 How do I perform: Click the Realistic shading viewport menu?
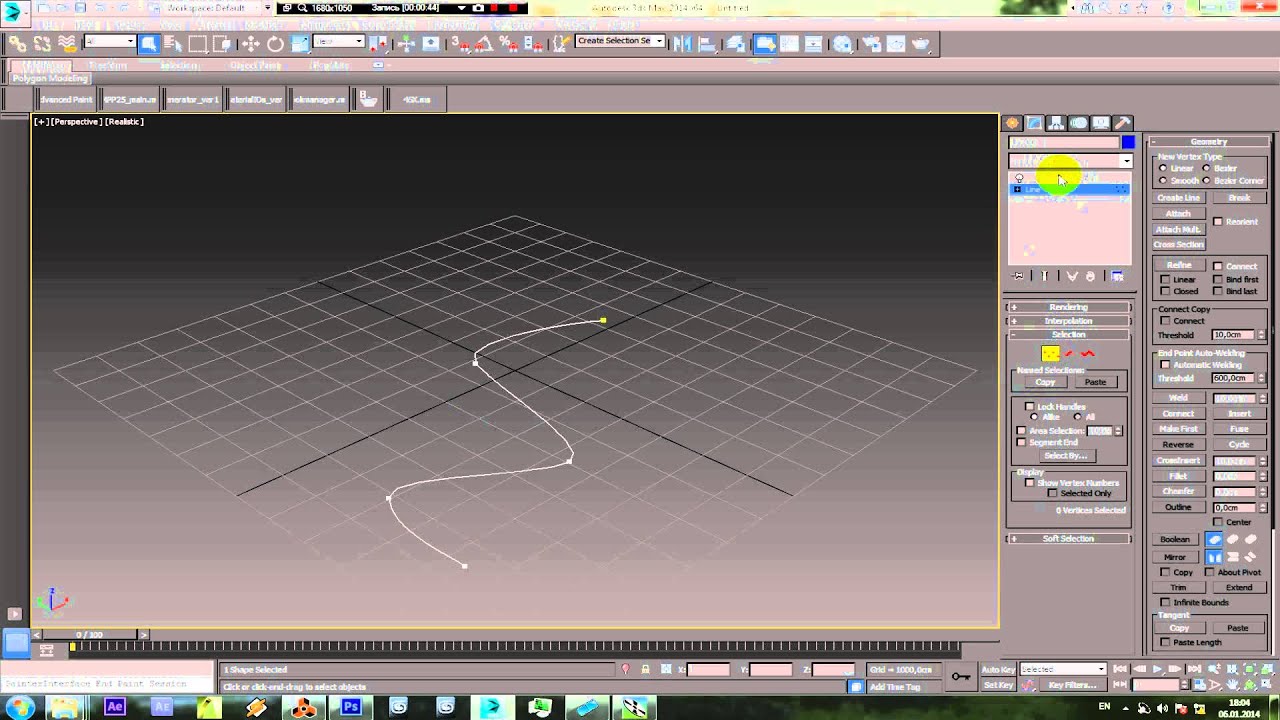tap(125, 122)
